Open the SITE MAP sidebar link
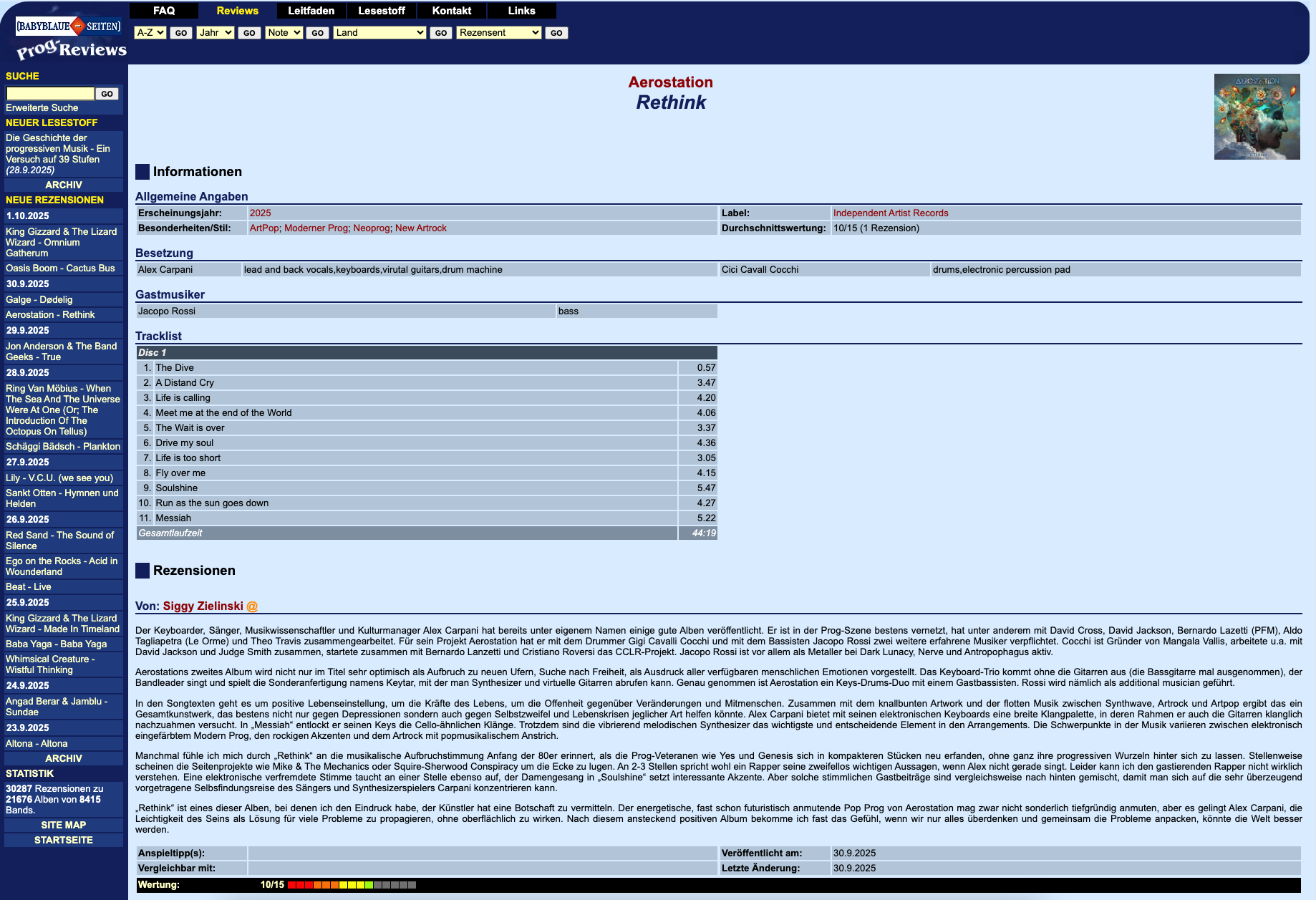 [x=64, y=825]
